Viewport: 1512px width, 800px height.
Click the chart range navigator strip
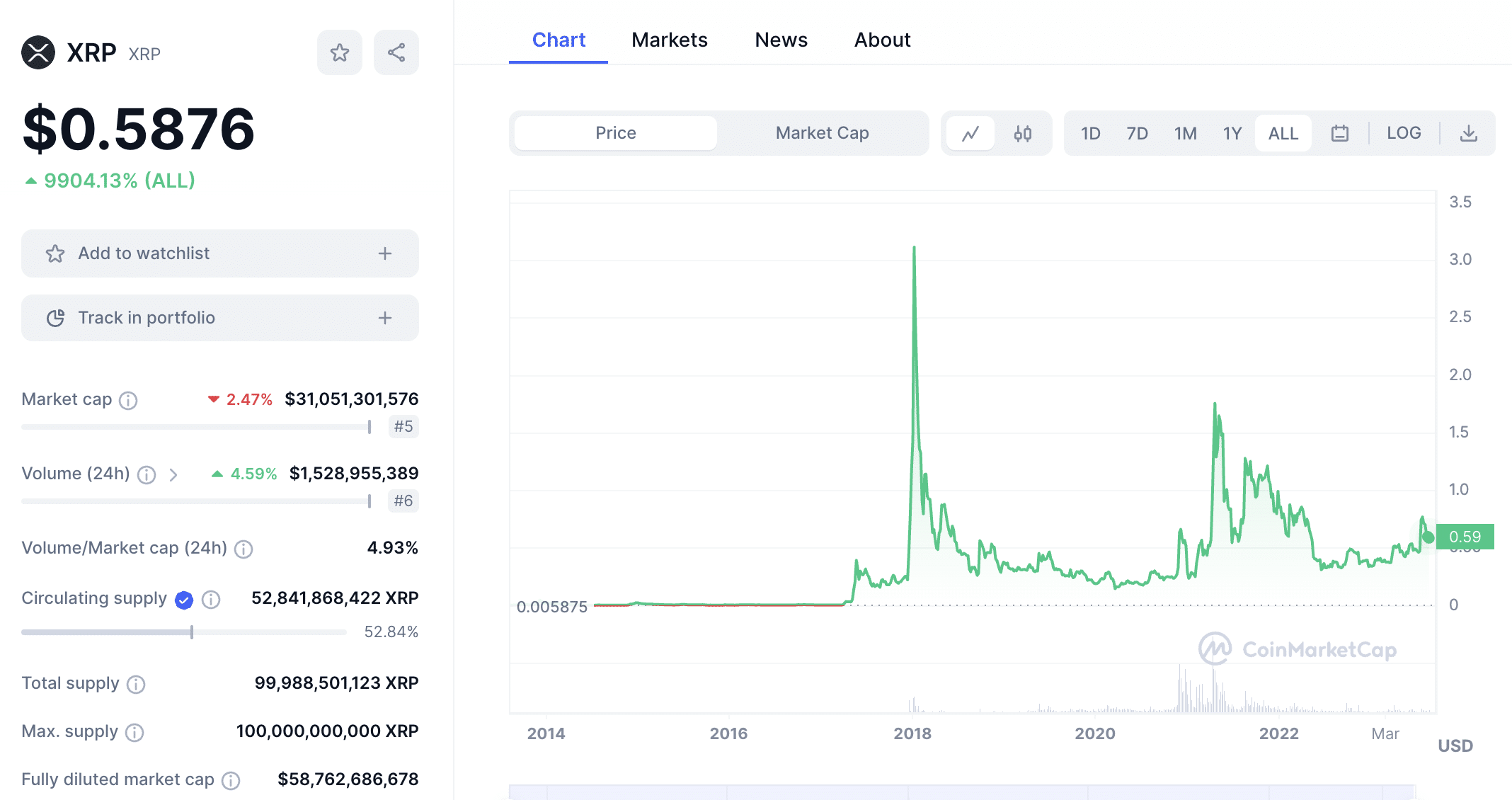point(961,792)
